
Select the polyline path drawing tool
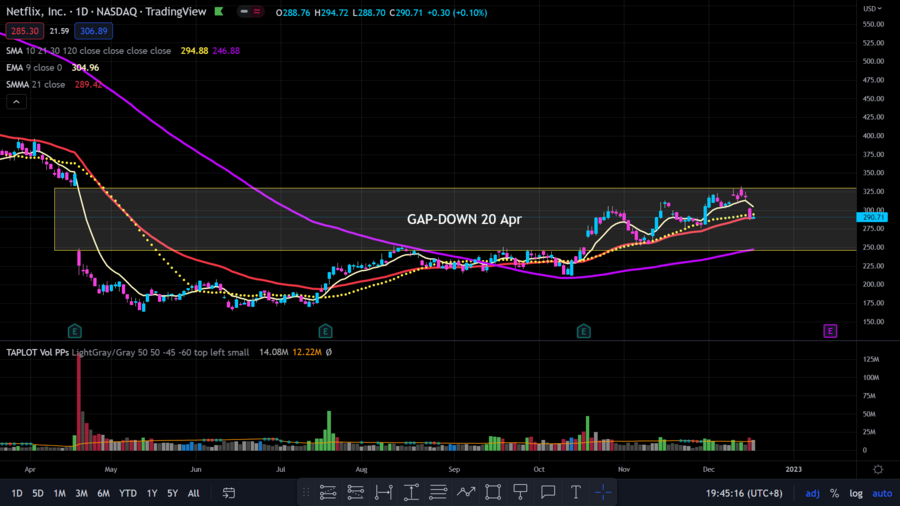point(465,492)
